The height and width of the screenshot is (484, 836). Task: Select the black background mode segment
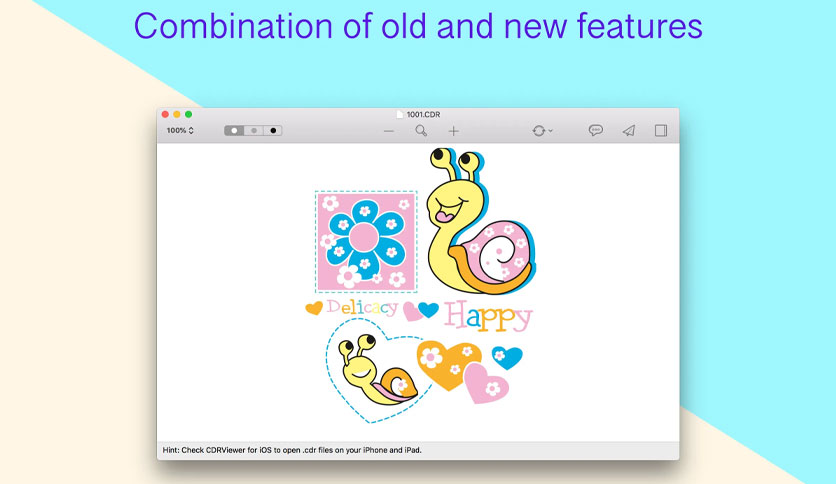pyautogui.click(x=273, y=131)
